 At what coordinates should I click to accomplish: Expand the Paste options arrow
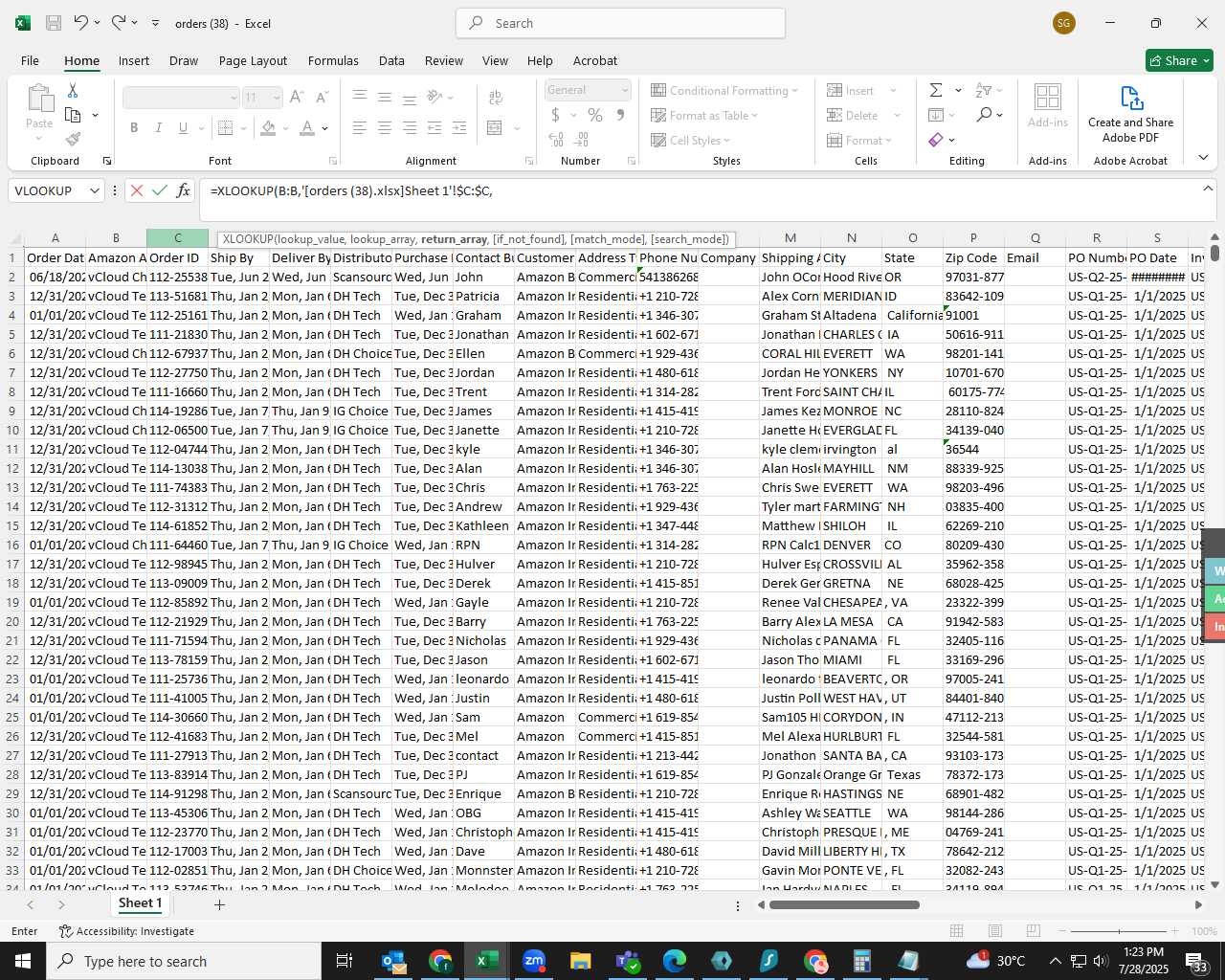pyautogui.click(x=39, y=138)
